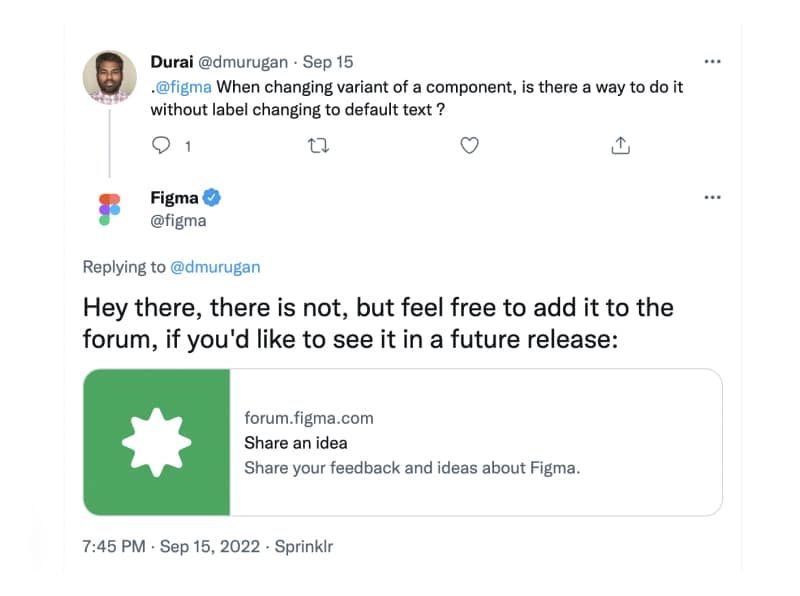This screenshot has height=596, width=800.
Task: Click the @figma handle under Figma name
Action: 178,220
